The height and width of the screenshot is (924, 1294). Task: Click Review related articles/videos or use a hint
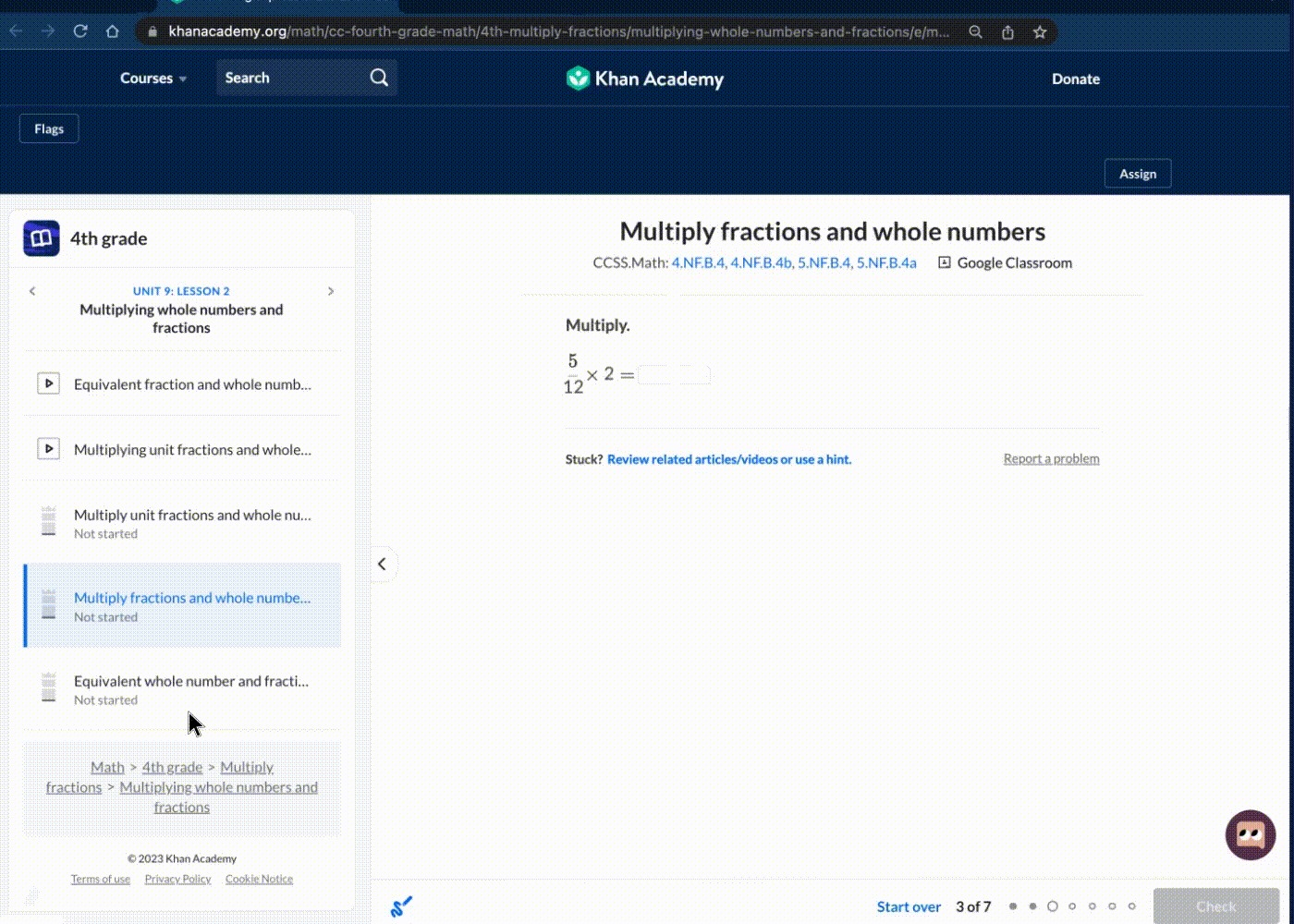pos(729,459)
